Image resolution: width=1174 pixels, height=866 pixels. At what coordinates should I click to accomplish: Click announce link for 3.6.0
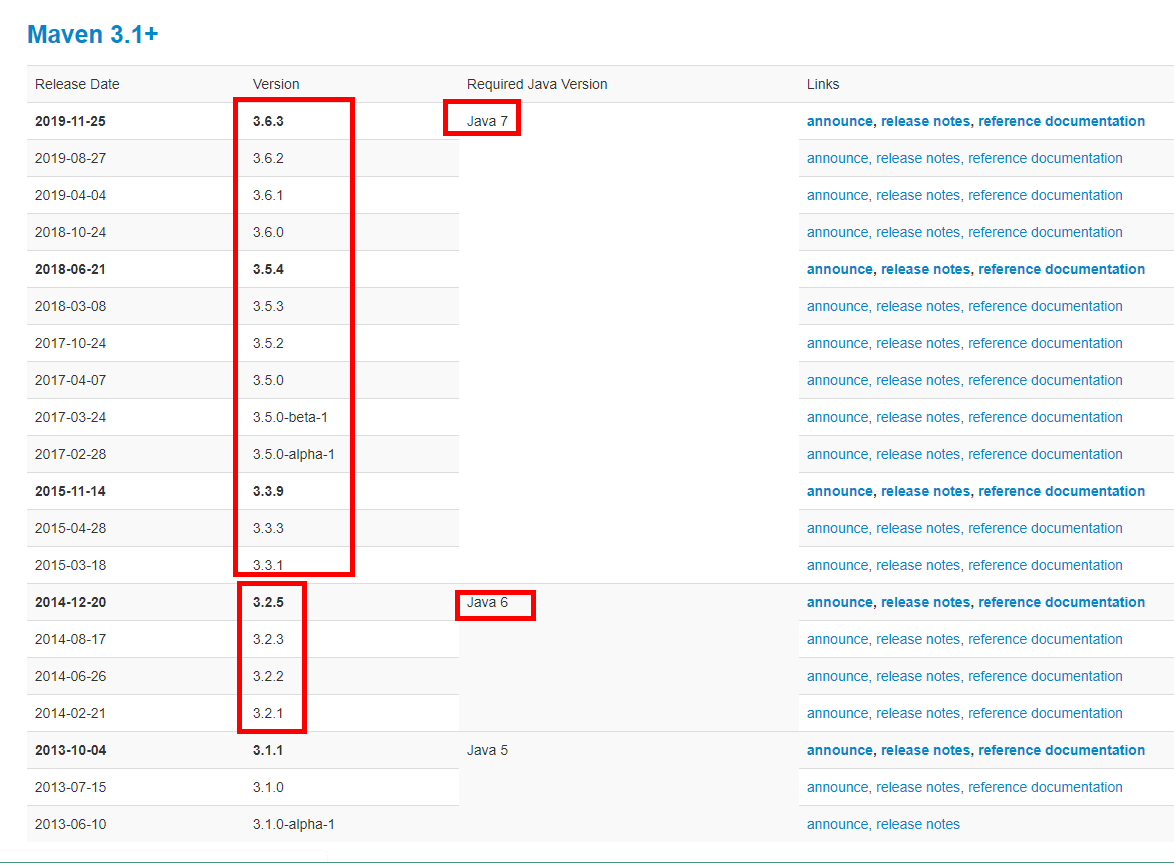(837, 232)
